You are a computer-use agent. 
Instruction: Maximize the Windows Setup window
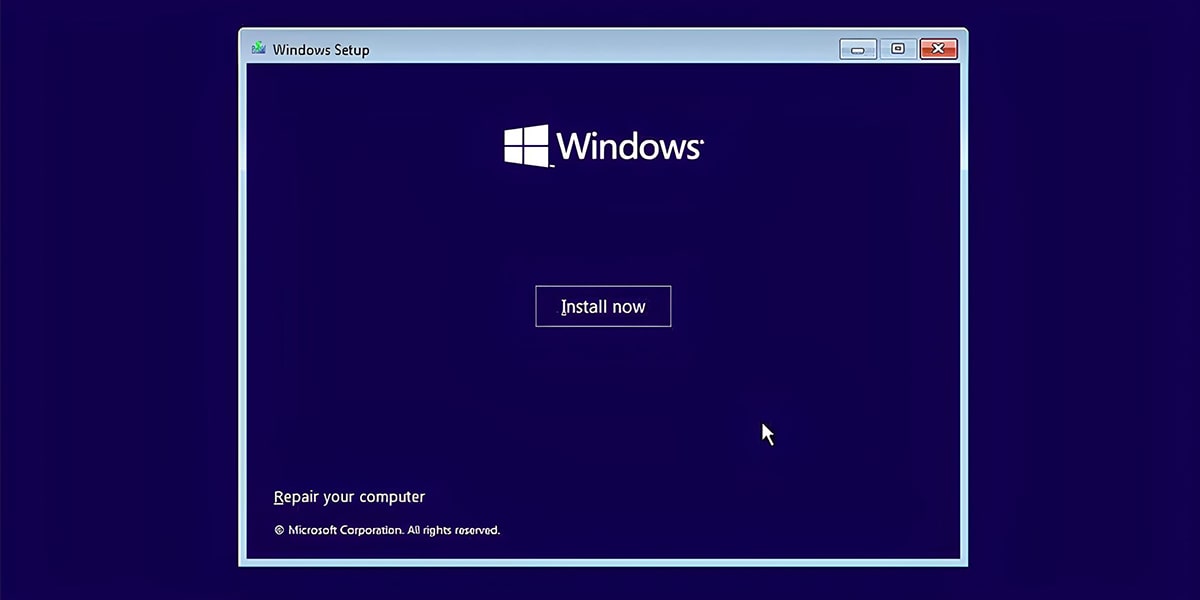(898, 49)
